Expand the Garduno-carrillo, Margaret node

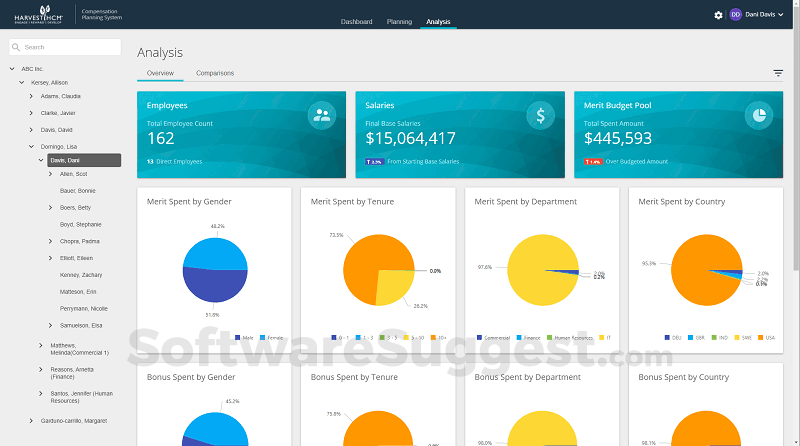tap(31, 421)
